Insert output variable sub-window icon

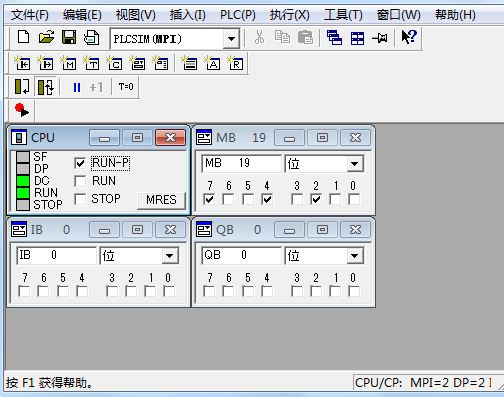click(x=45, y=63)
